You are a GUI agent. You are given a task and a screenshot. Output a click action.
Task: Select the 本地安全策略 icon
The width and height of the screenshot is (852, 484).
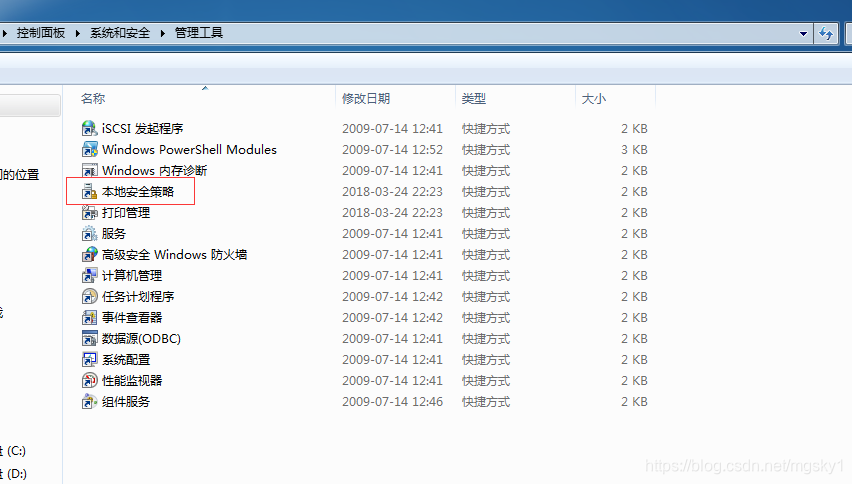89,192
